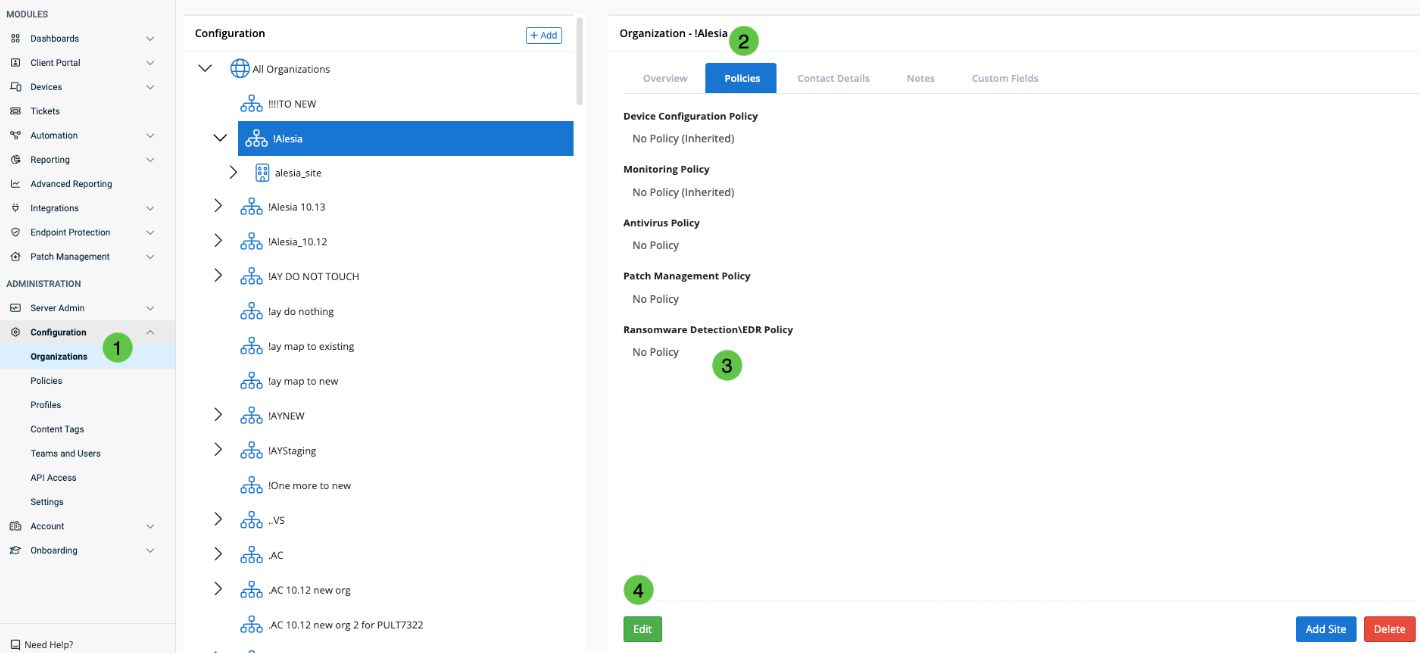Click the Automation icon in sidebar
1420x653 pixels.
pos(15,136)
